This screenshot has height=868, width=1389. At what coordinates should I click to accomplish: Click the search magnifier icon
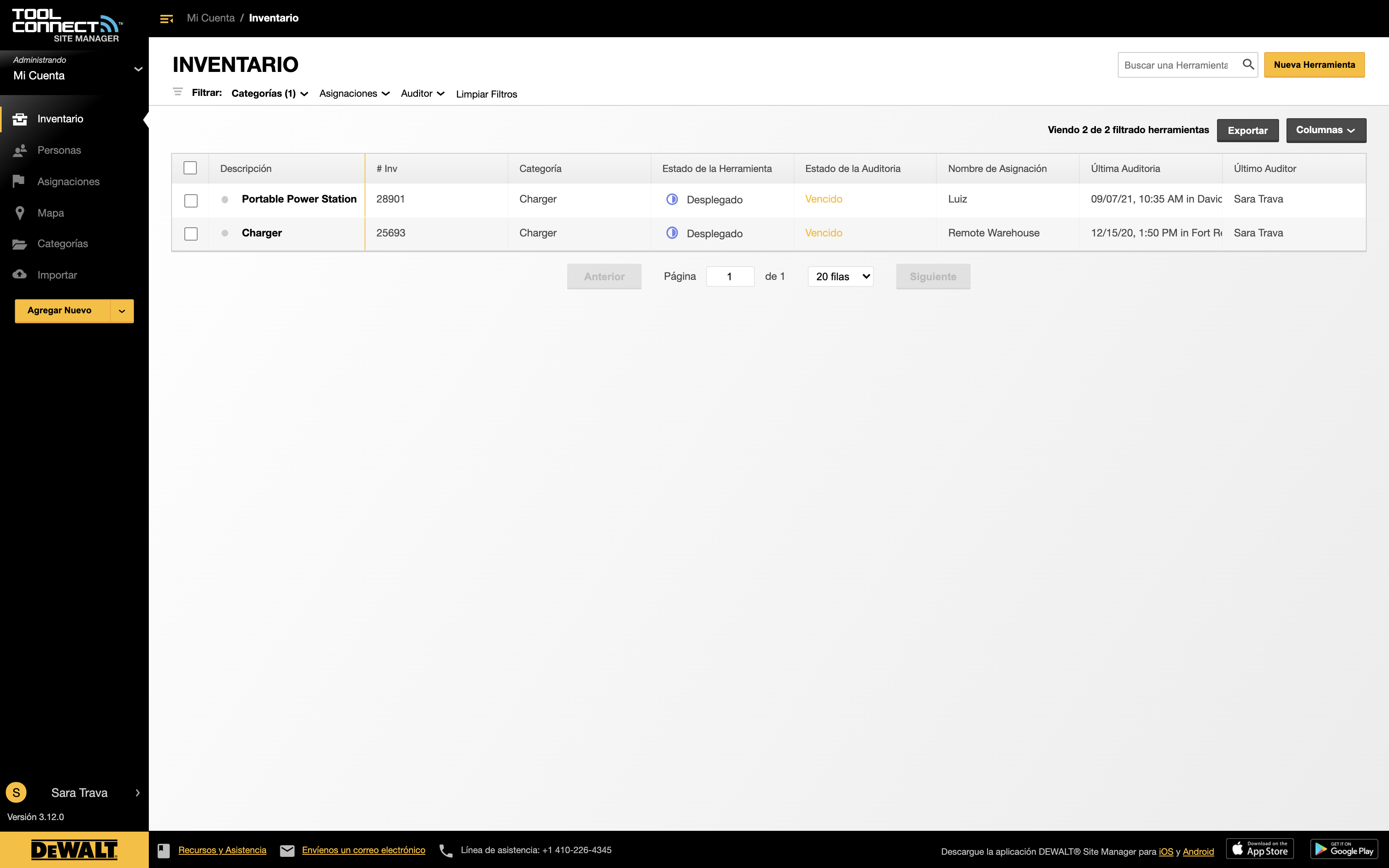click(x=1248, y=64)
